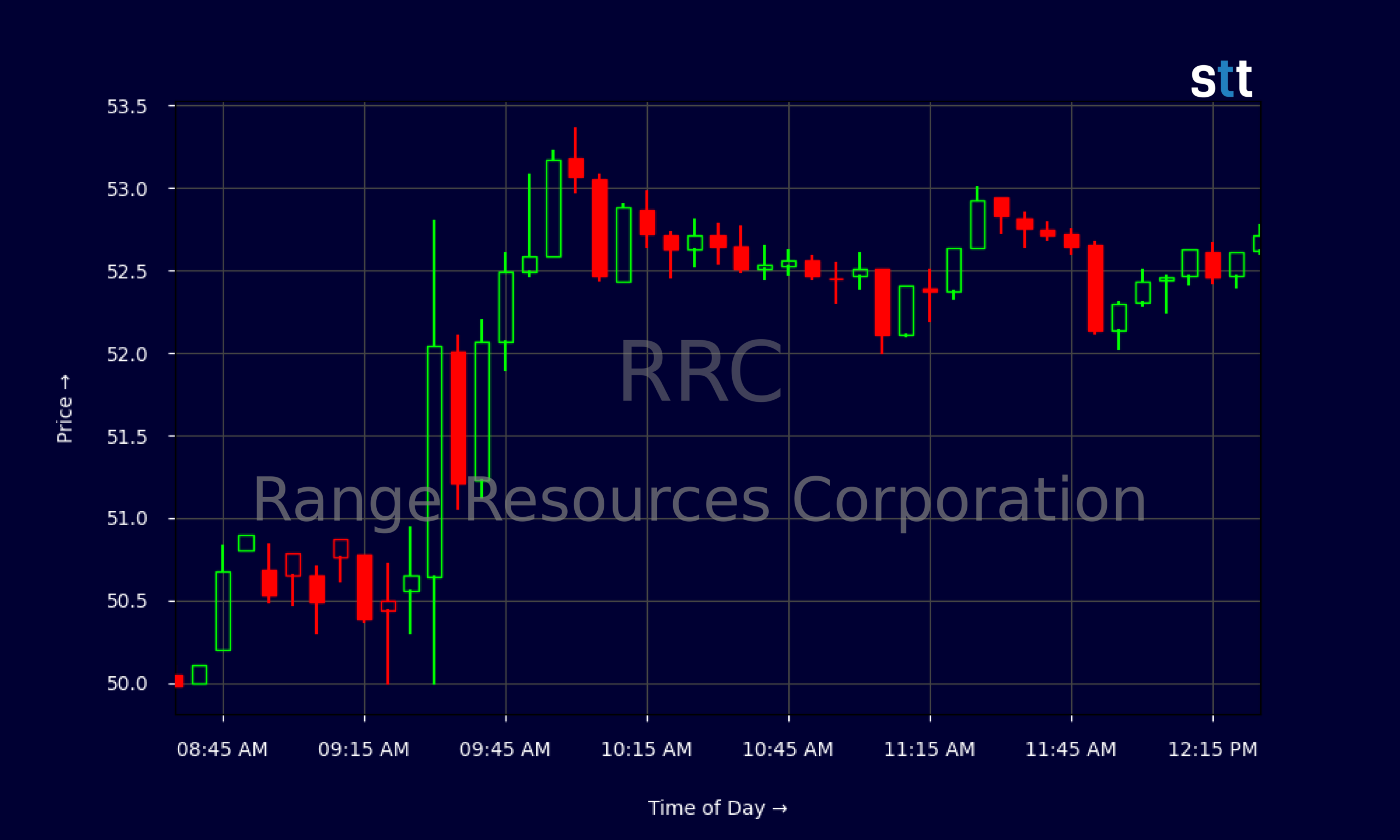Select the first red candlestick at 50.0

point(179,681)
